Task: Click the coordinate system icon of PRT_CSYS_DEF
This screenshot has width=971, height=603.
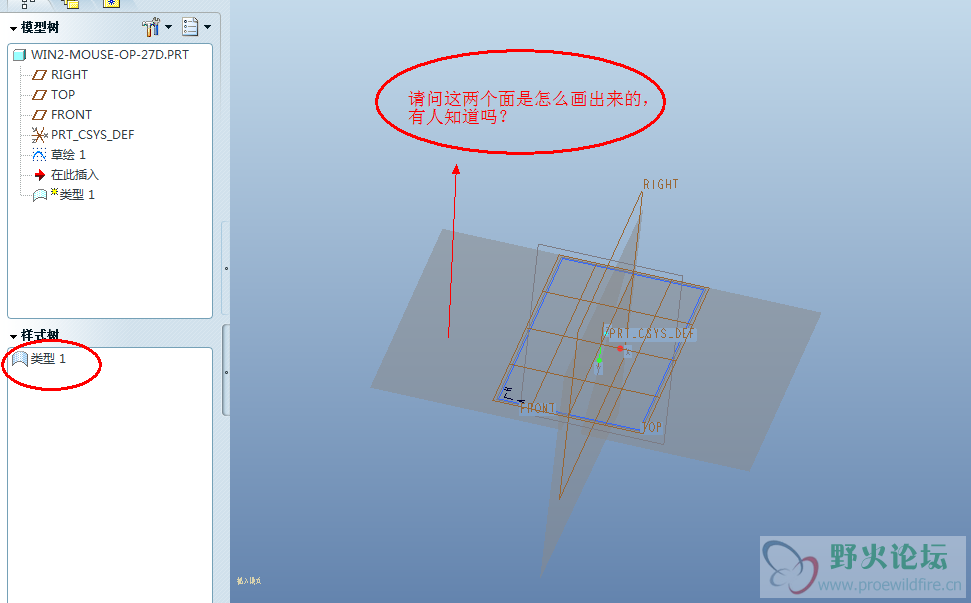Action: click(39, 135)
